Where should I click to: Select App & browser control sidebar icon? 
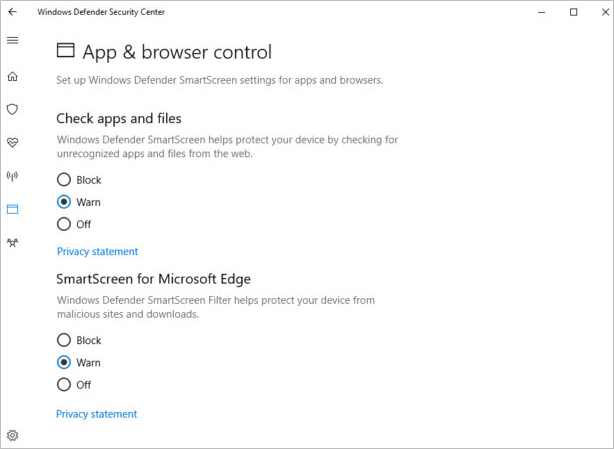coord(12,209)
